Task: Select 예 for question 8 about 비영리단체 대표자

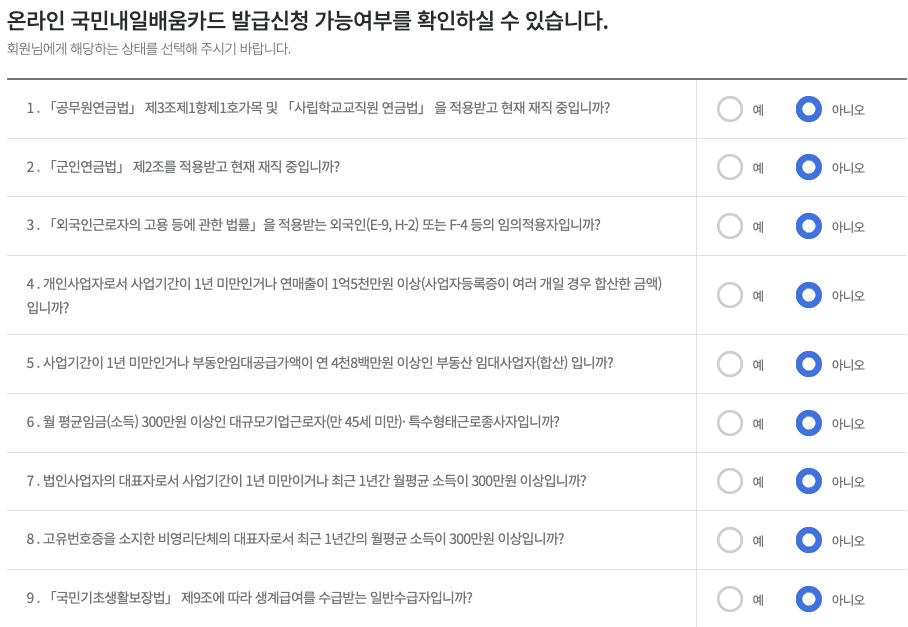Action: (x=731, y=539)
